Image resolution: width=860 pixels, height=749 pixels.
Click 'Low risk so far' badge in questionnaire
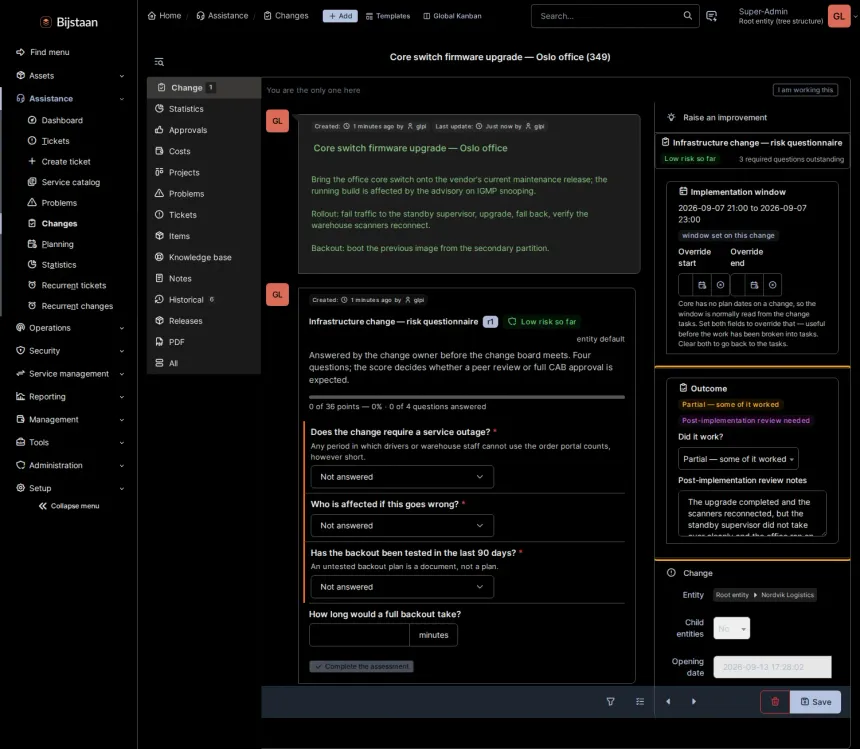coord(542,322)
